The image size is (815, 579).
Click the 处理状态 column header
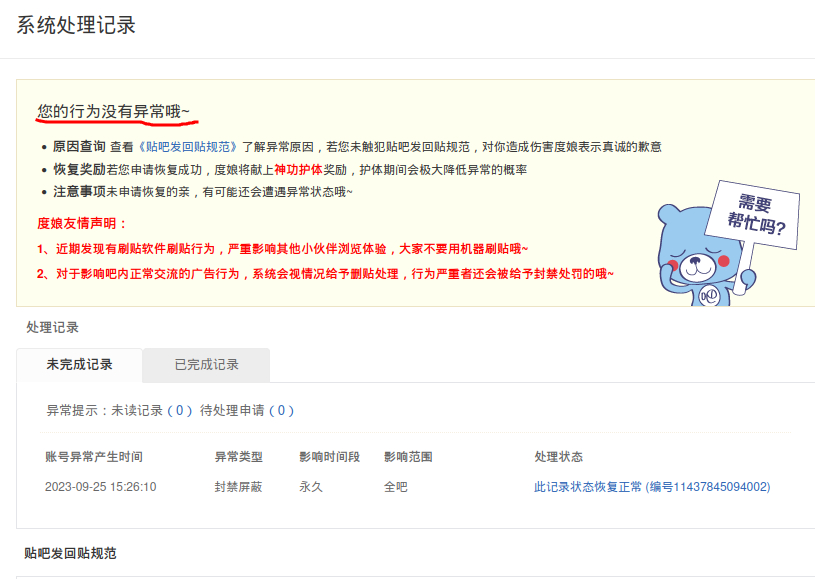pyautogui.click(x=559, y=457)
